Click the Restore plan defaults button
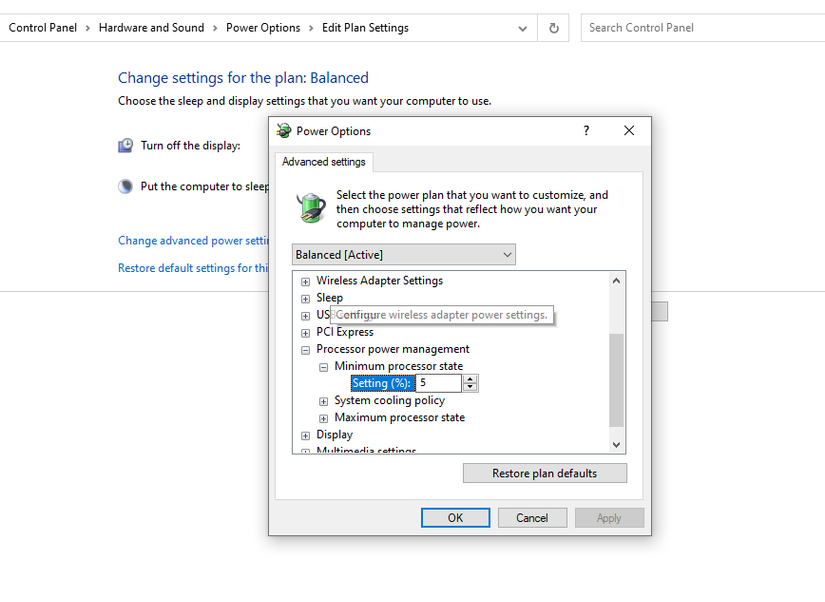Viewport: 825px width, 602px height. click(x=544, y=472)
